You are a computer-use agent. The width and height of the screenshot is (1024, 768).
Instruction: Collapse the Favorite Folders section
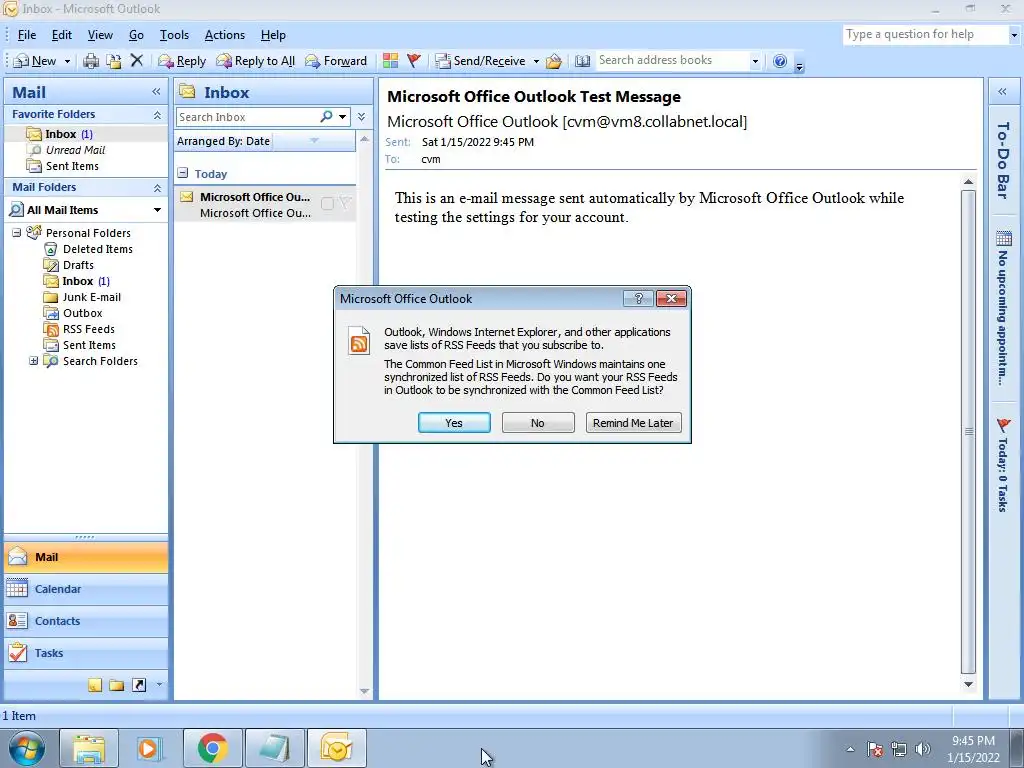click(157, 114)
